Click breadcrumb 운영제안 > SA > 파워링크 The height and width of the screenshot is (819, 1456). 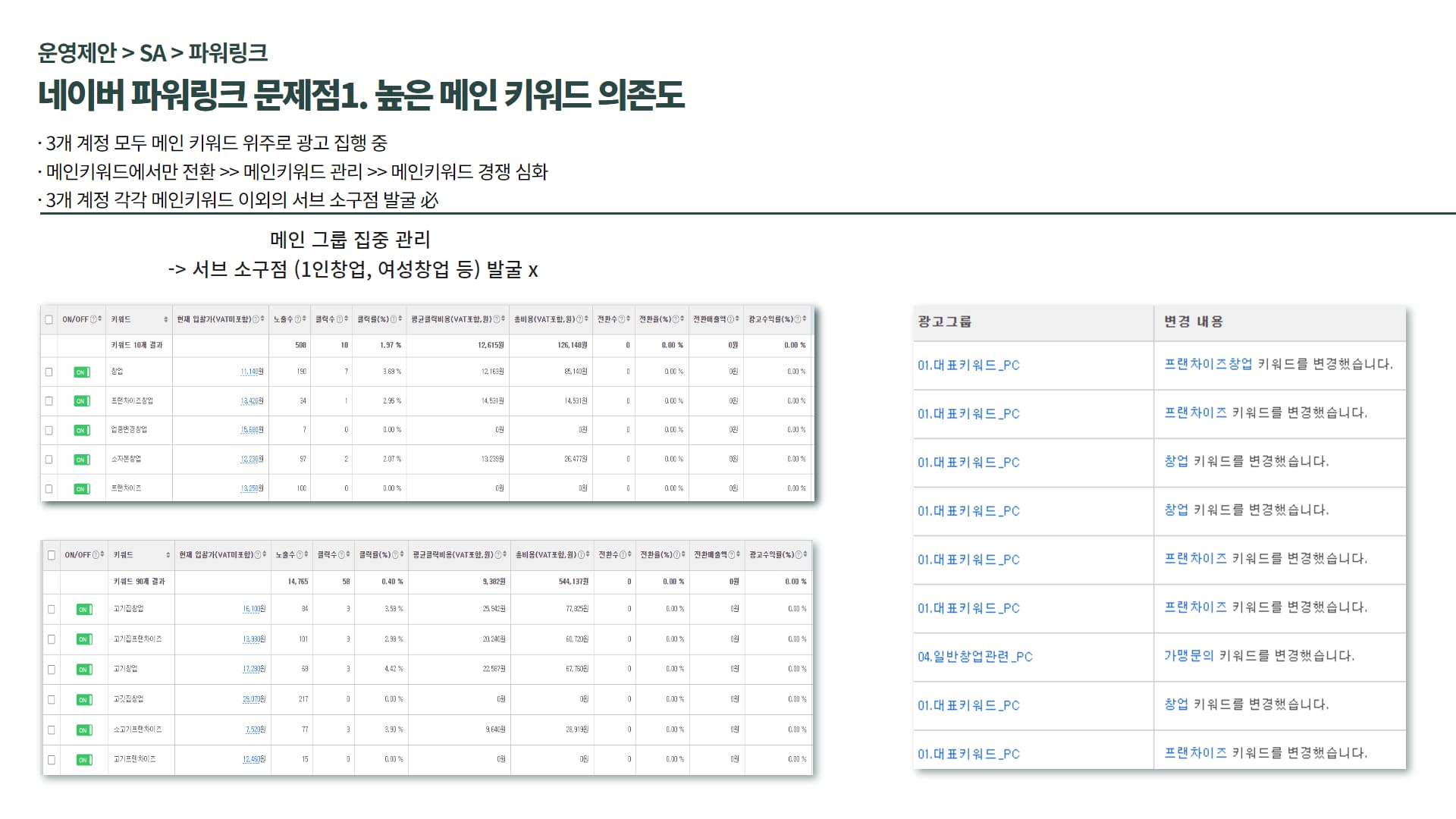[x=152, y=52]
